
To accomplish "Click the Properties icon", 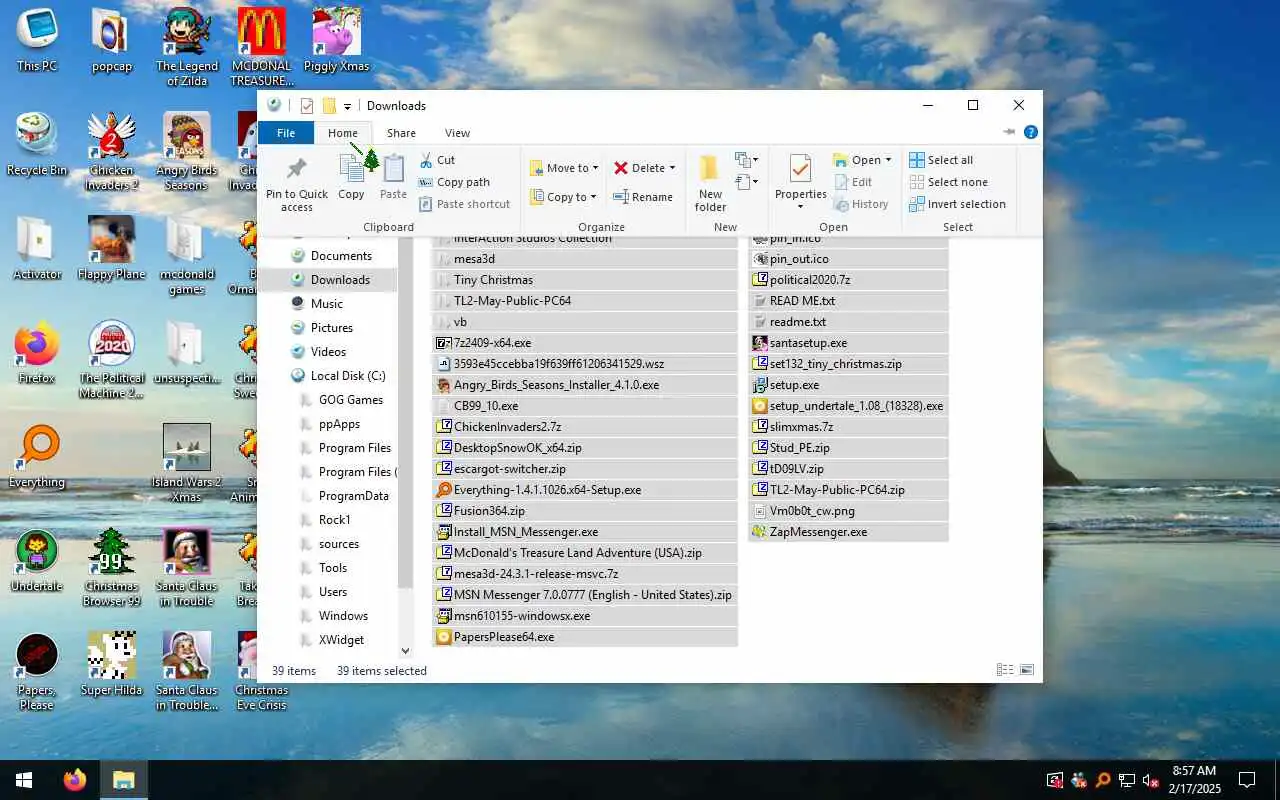I will [x=800, y=169].
